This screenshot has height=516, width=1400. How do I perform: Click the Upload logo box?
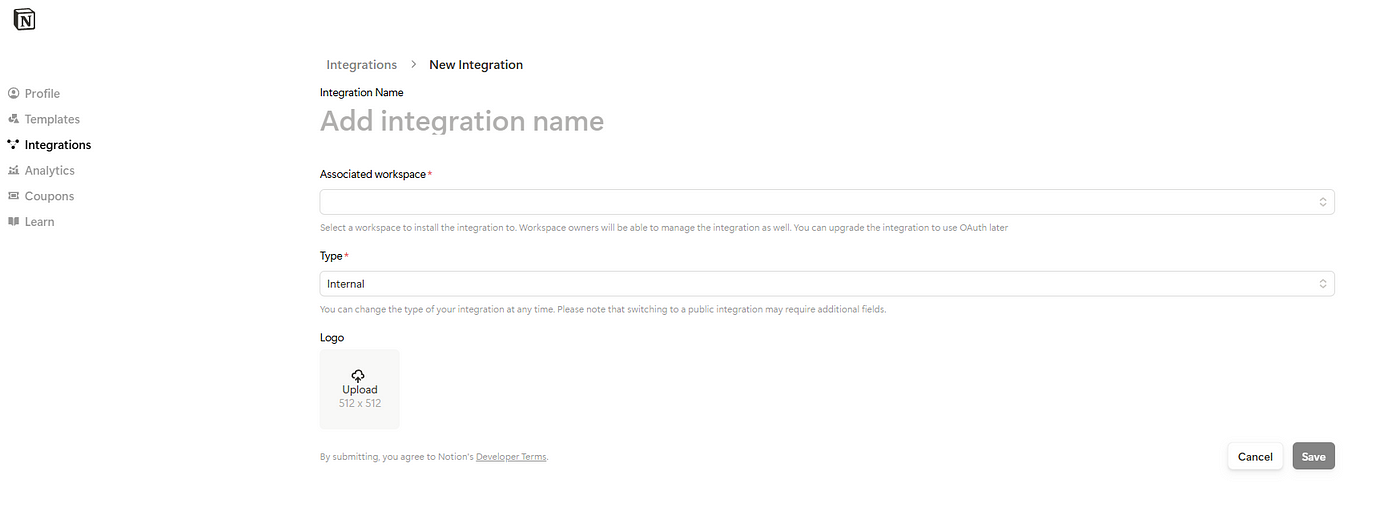pyautogui.click(x=360, y=389)
